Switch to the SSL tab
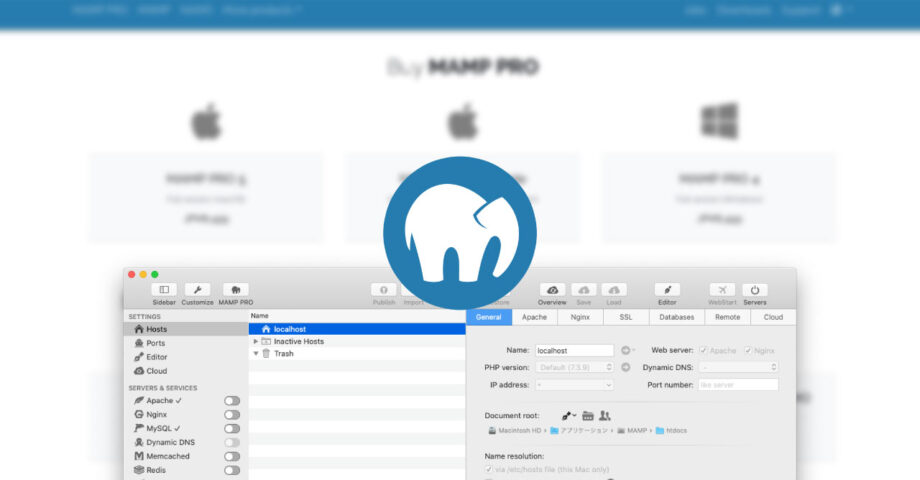The height and width of the screenshot is (480, 920). [x=625, y=317]
